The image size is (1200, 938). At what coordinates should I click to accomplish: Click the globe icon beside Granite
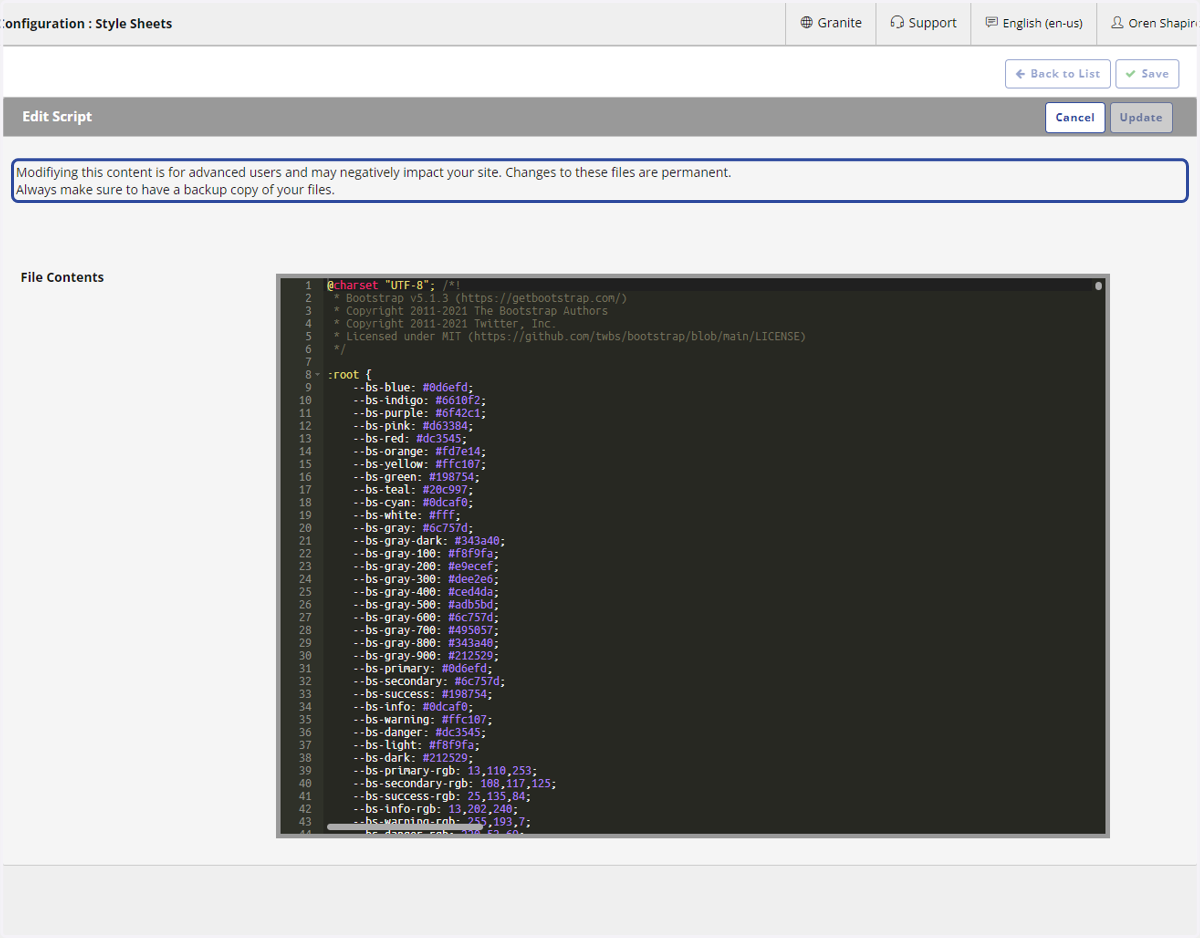pos(806,23)
